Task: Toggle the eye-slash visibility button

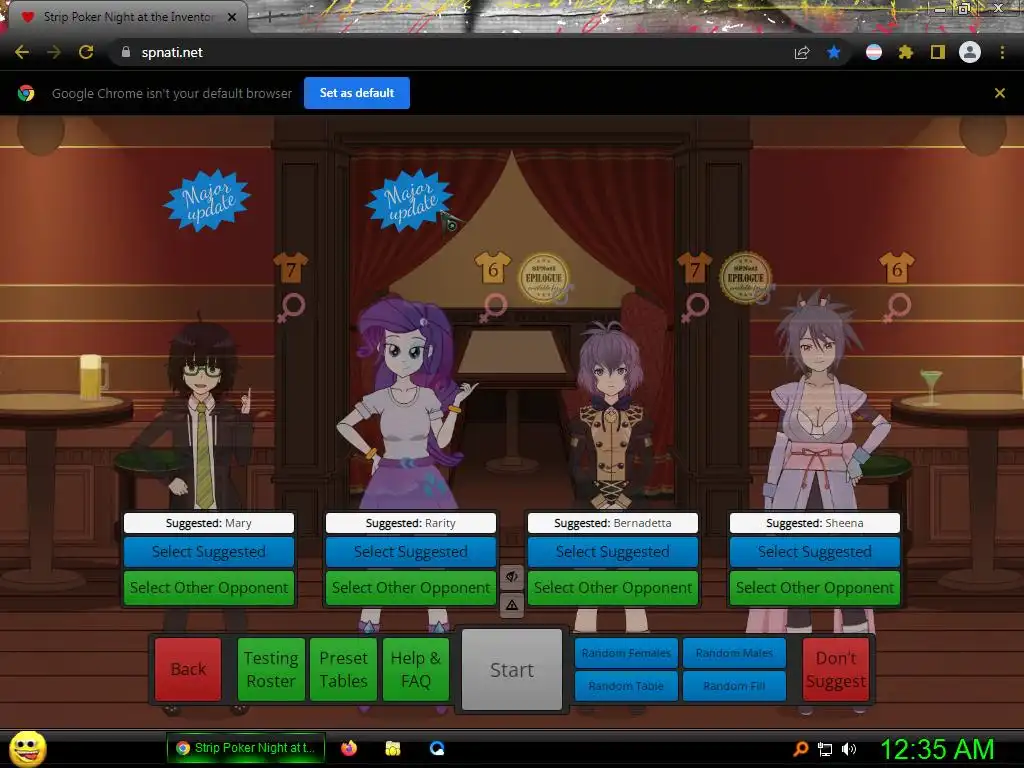Action: pos(512,577)
